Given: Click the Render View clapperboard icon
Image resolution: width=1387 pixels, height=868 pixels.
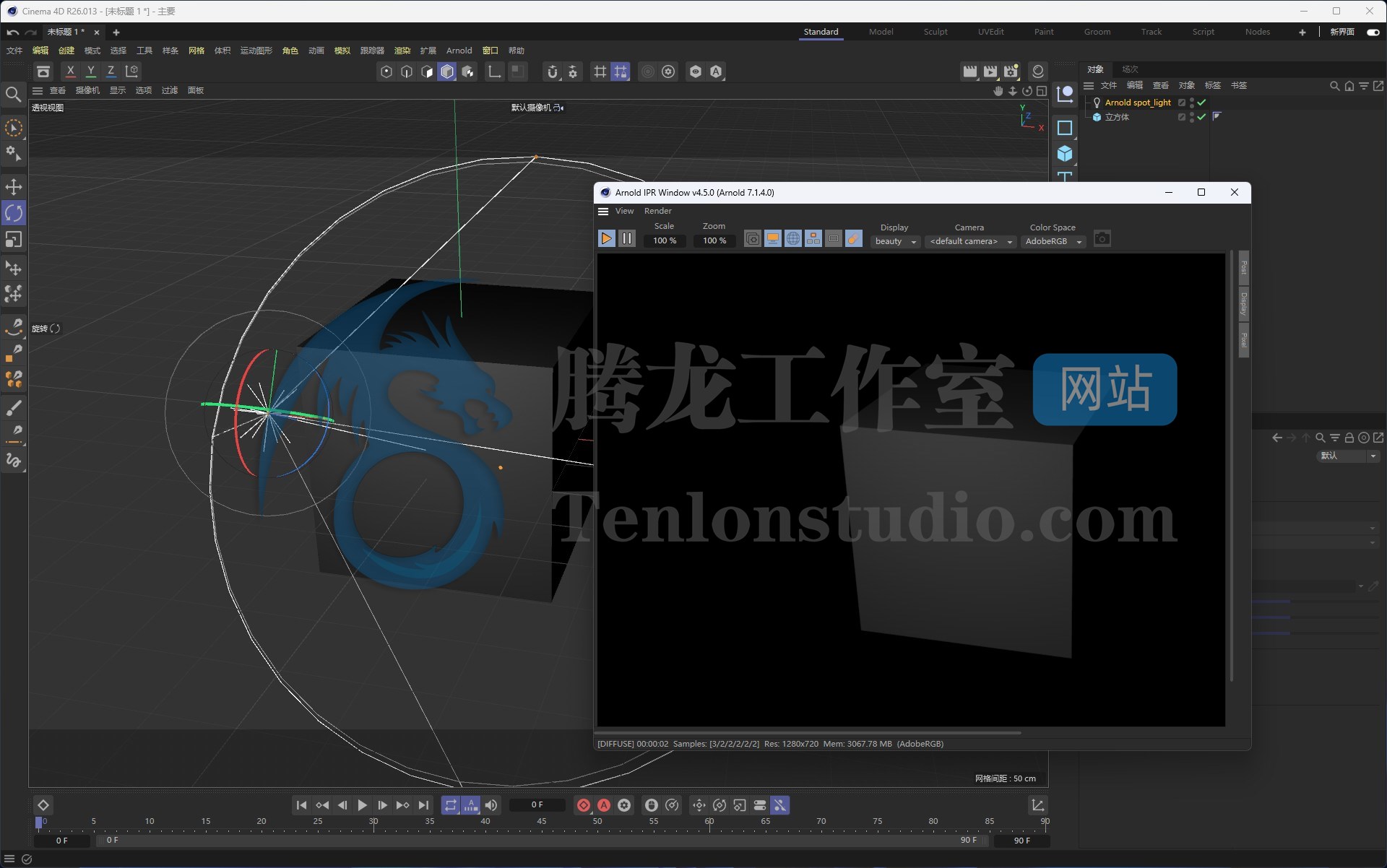Looking at the screenshot, I should (970, 71).
